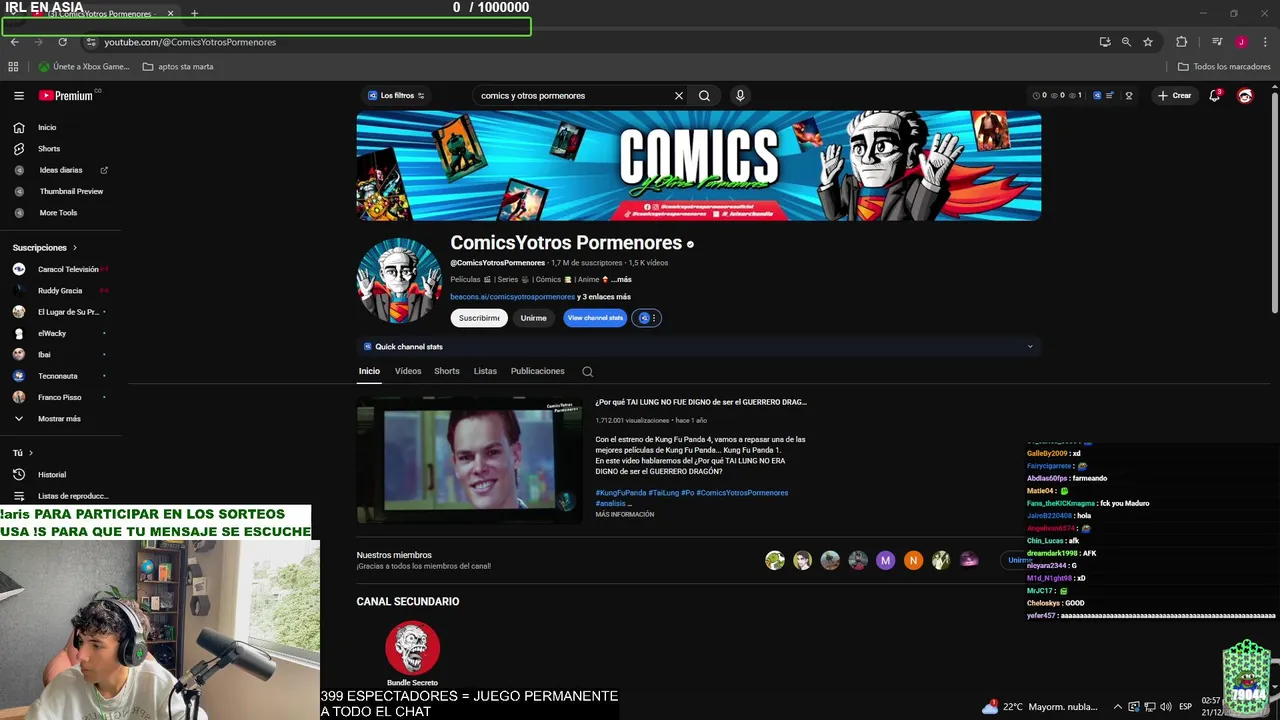The width and height of the screenshot is (1280, 720).
Task: Click the channel search magnifier icon
Action: click(588, 372)
